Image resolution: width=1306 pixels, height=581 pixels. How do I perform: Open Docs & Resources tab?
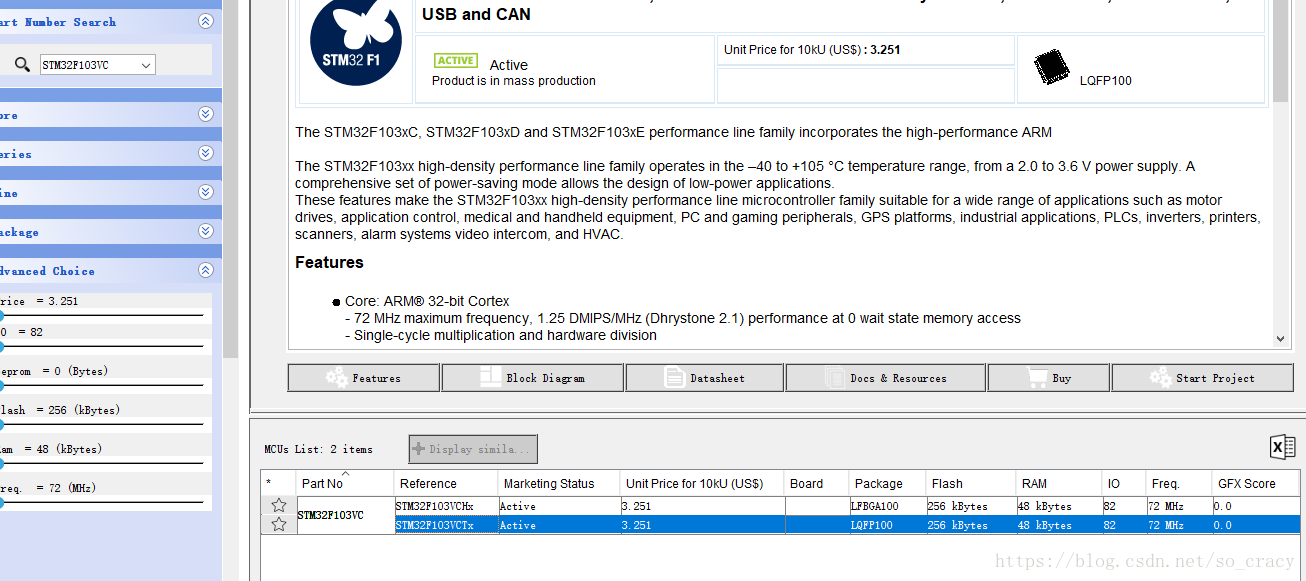[886, 378]
